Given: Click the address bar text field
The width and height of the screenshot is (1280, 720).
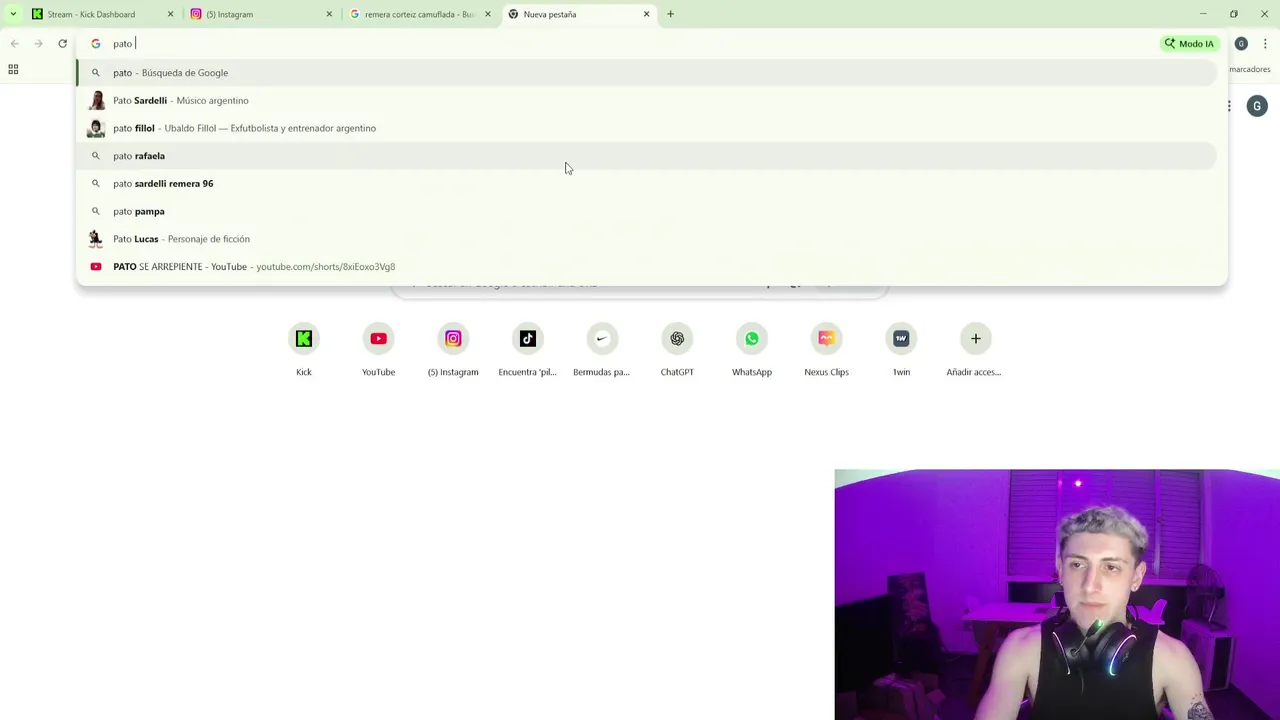Looking at the screenshot, I should (x=630, y=43).
